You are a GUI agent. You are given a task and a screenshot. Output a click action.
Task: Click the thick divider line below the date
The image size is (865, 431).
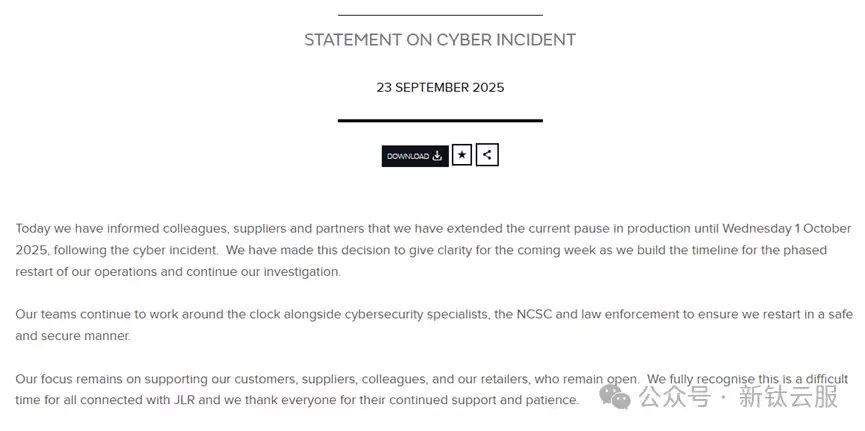[x=440, y=120]
